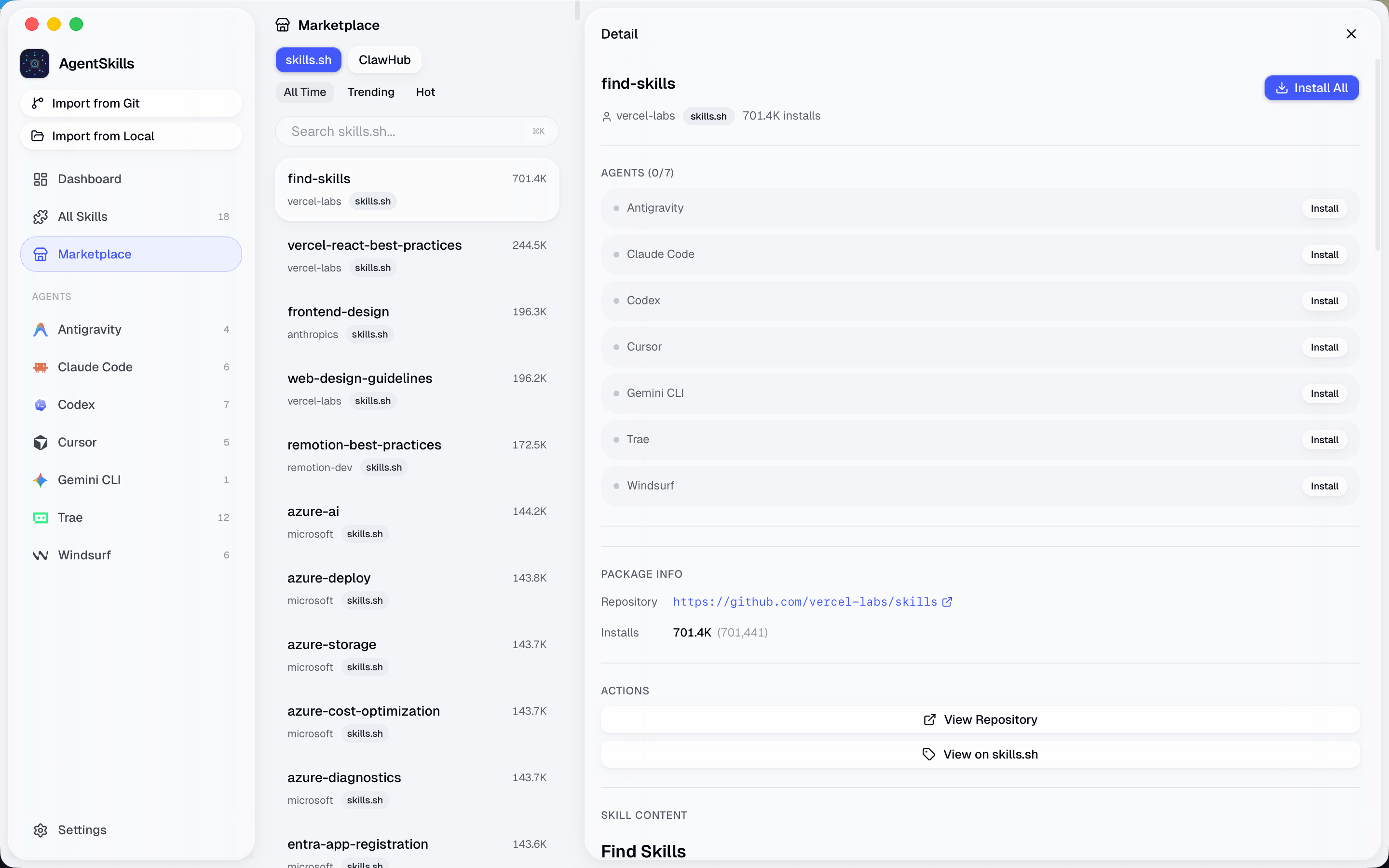
Task: Select the frontend-design skill card
Action: (x=417, y=322)
